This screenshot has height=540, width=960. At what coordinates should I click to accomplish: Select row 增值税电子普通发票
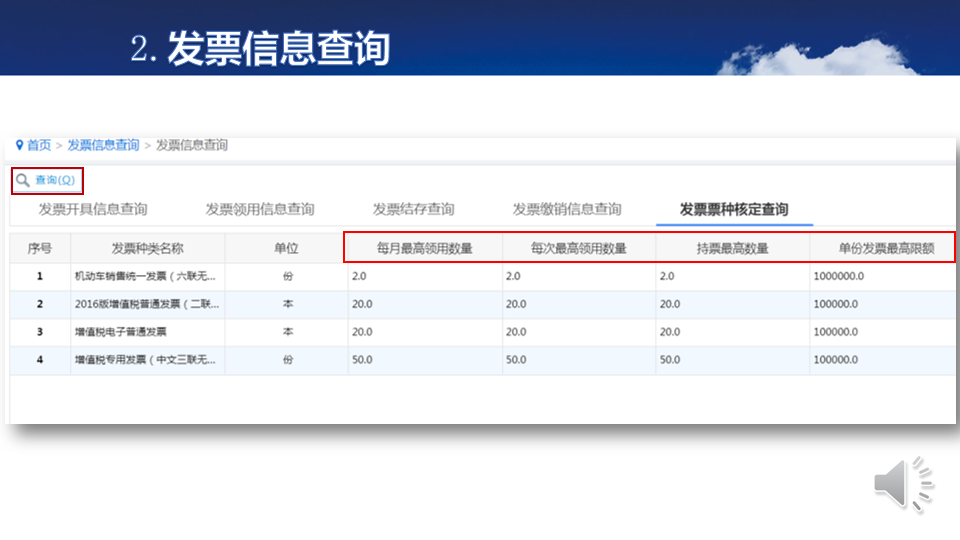482,332
